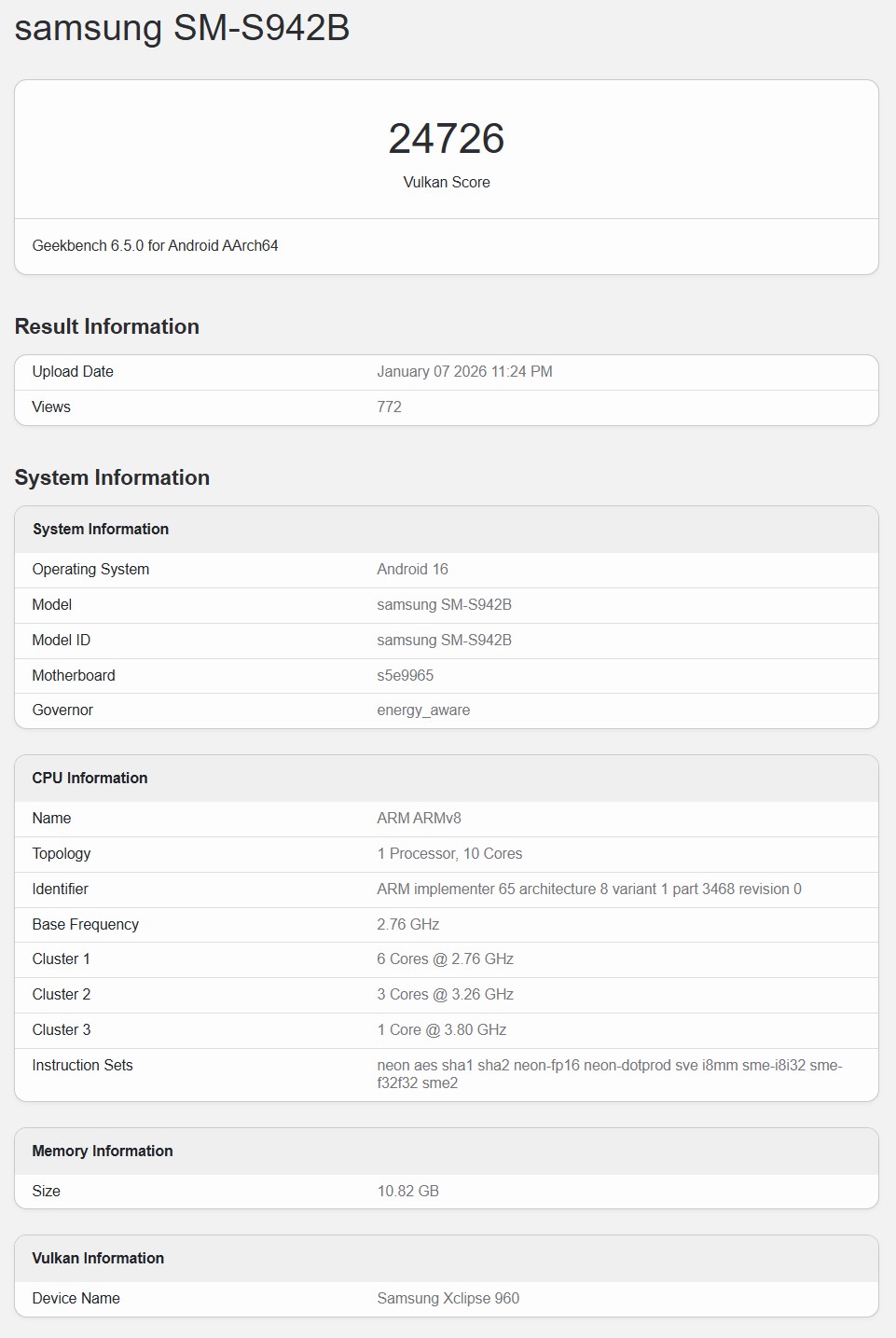
Task: Select the Android 16 operating system value
Action: (x=412, y=570)
